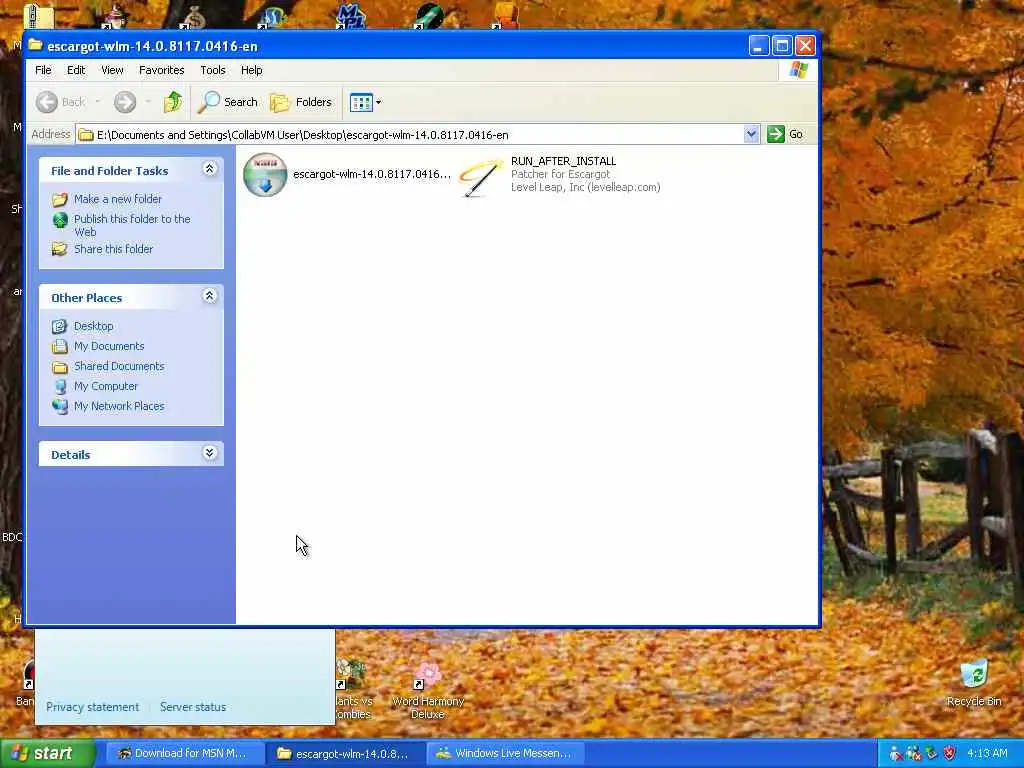
Task: Select the escargot-wlm installer file icon
Action: 265,174
